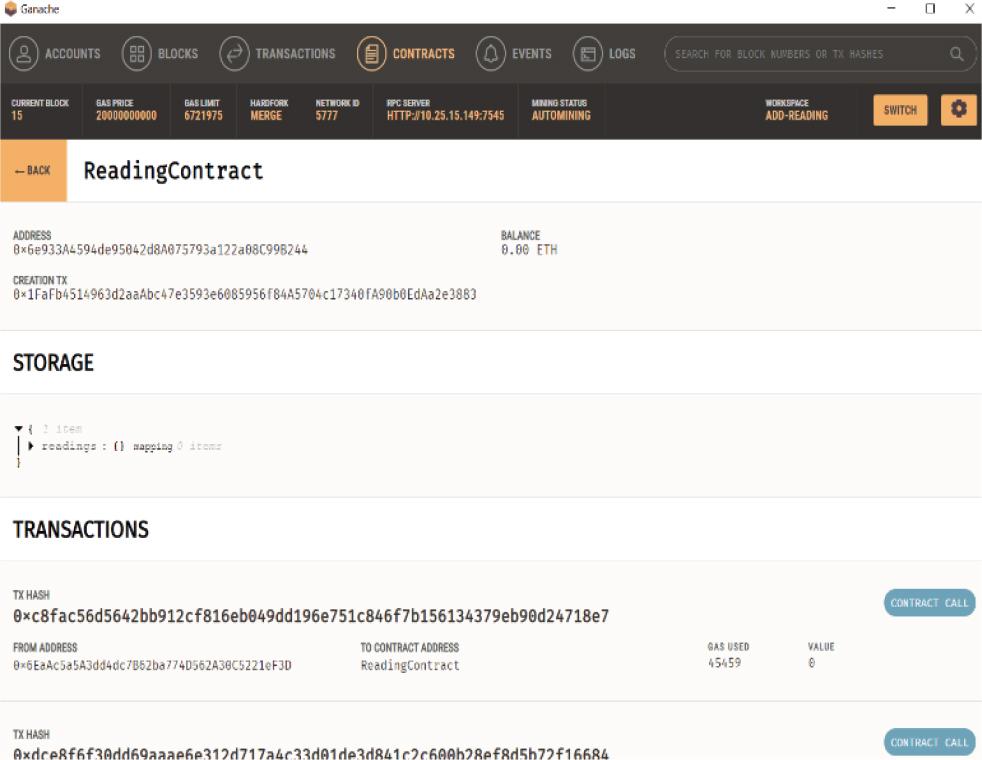This screenshot has width=982, height=760.
Task: Expand the readings mapping entry
Action: [31, 446]
